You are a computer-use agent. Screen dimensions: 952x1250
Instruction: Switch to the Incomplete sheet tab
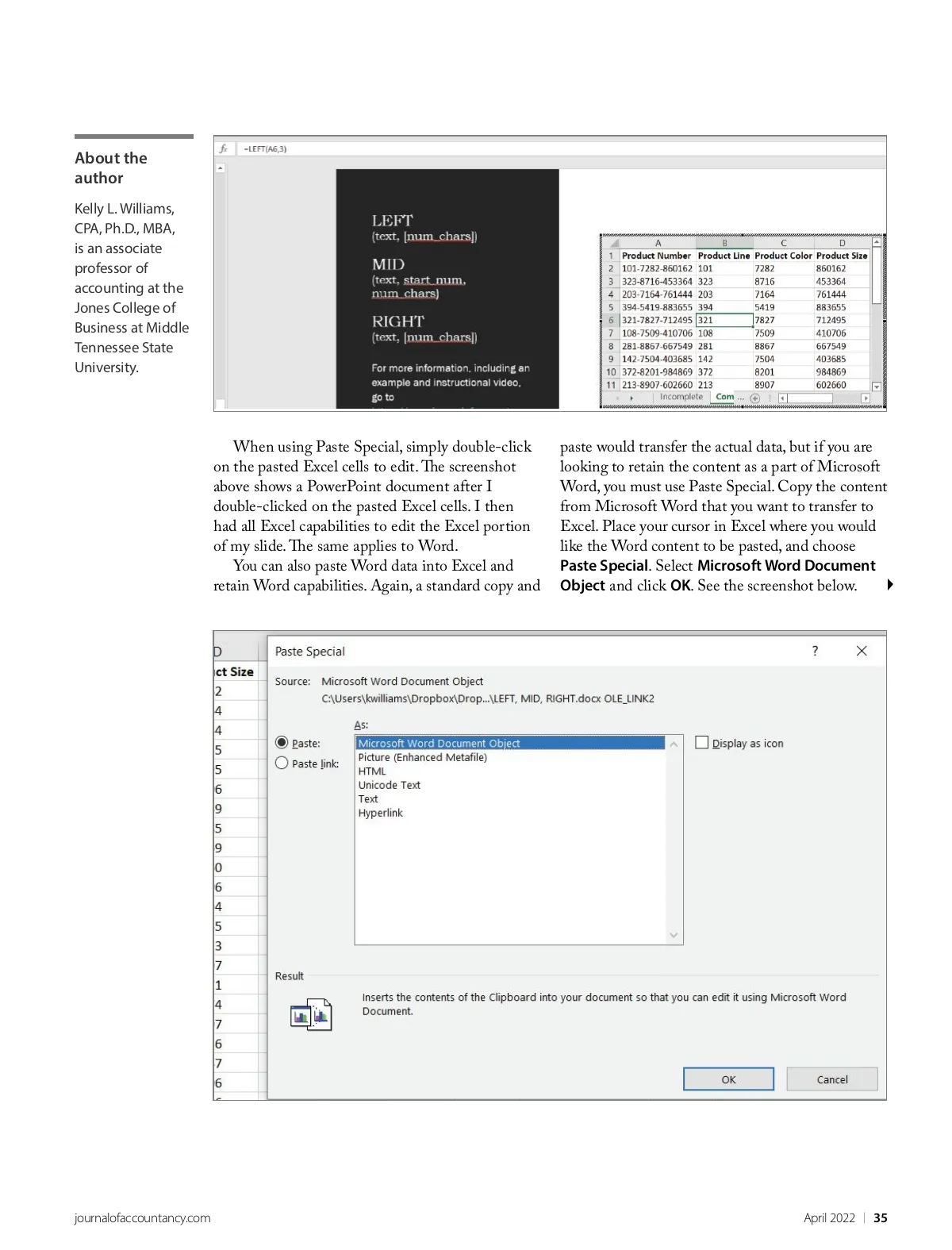(681, 397)
